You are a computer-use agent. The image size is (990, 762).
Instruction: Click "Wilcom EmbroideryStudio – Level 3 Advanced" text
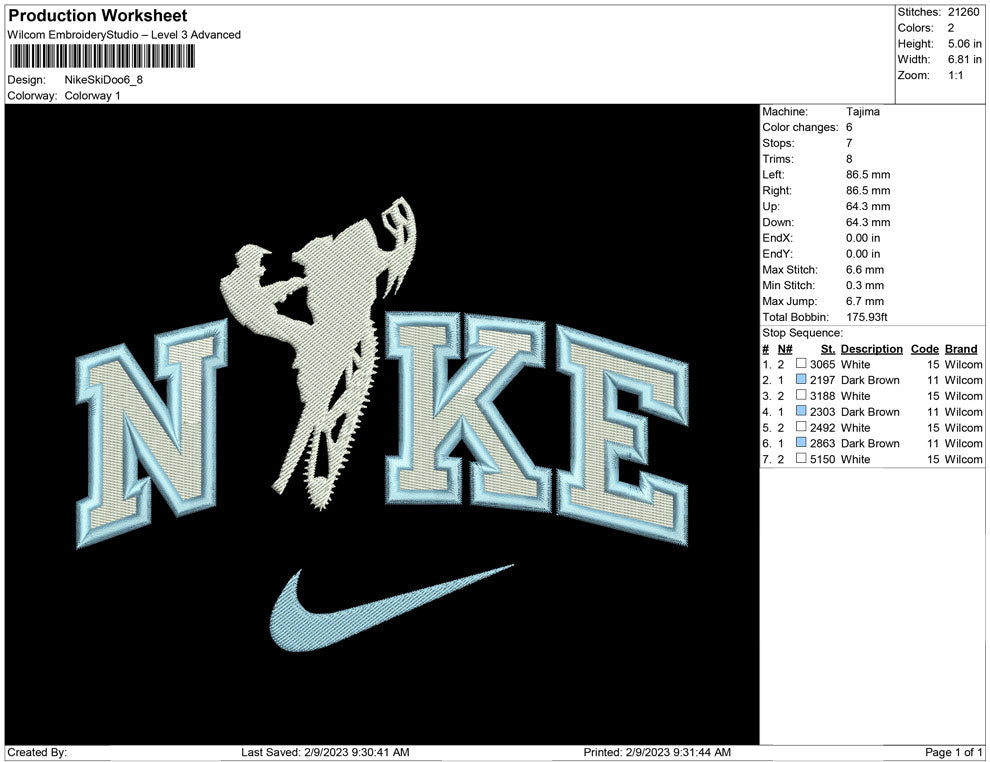[124, 35]
